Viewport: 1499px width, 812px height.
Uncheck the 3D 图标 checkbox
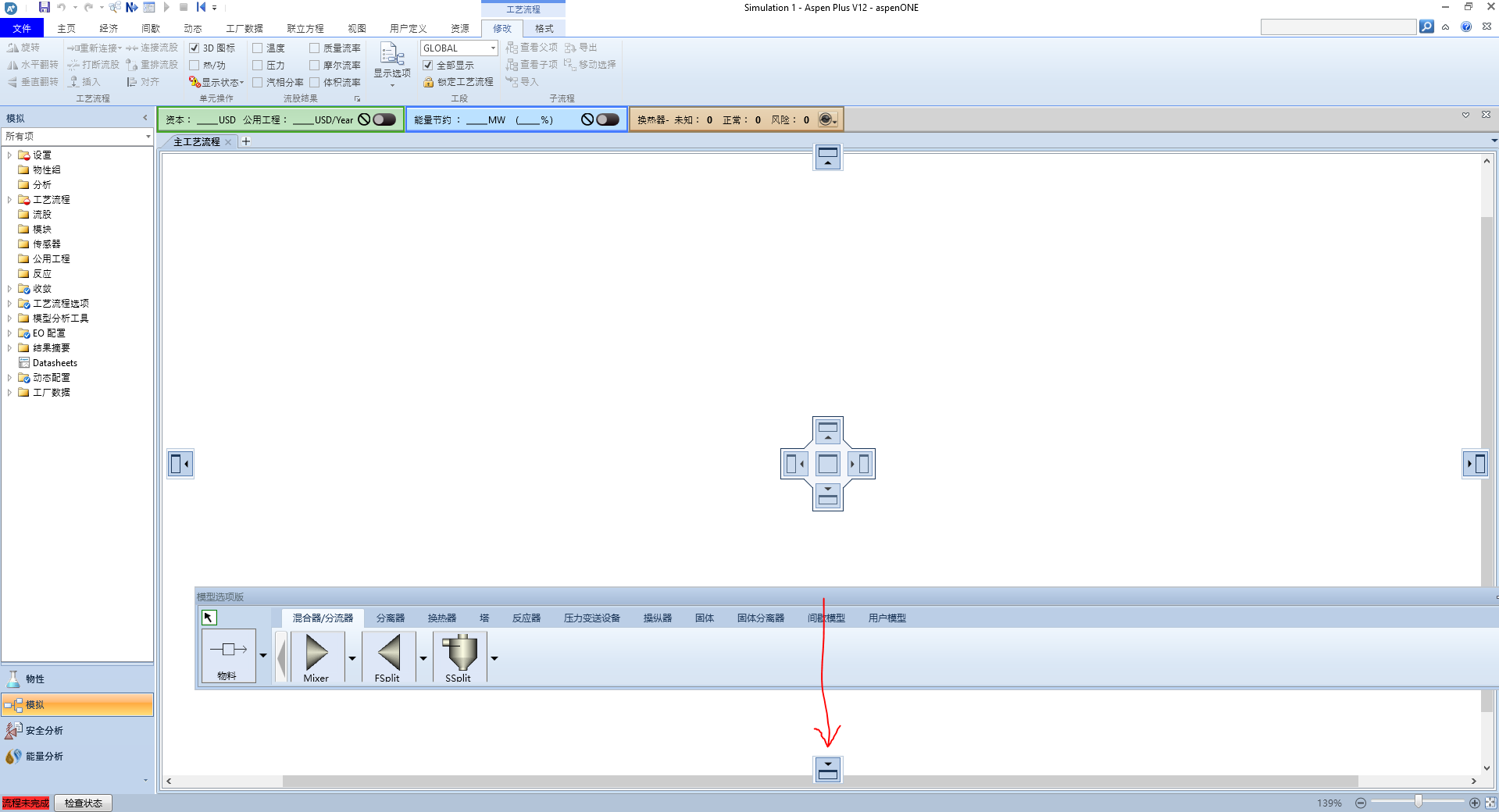pos(195,48)
